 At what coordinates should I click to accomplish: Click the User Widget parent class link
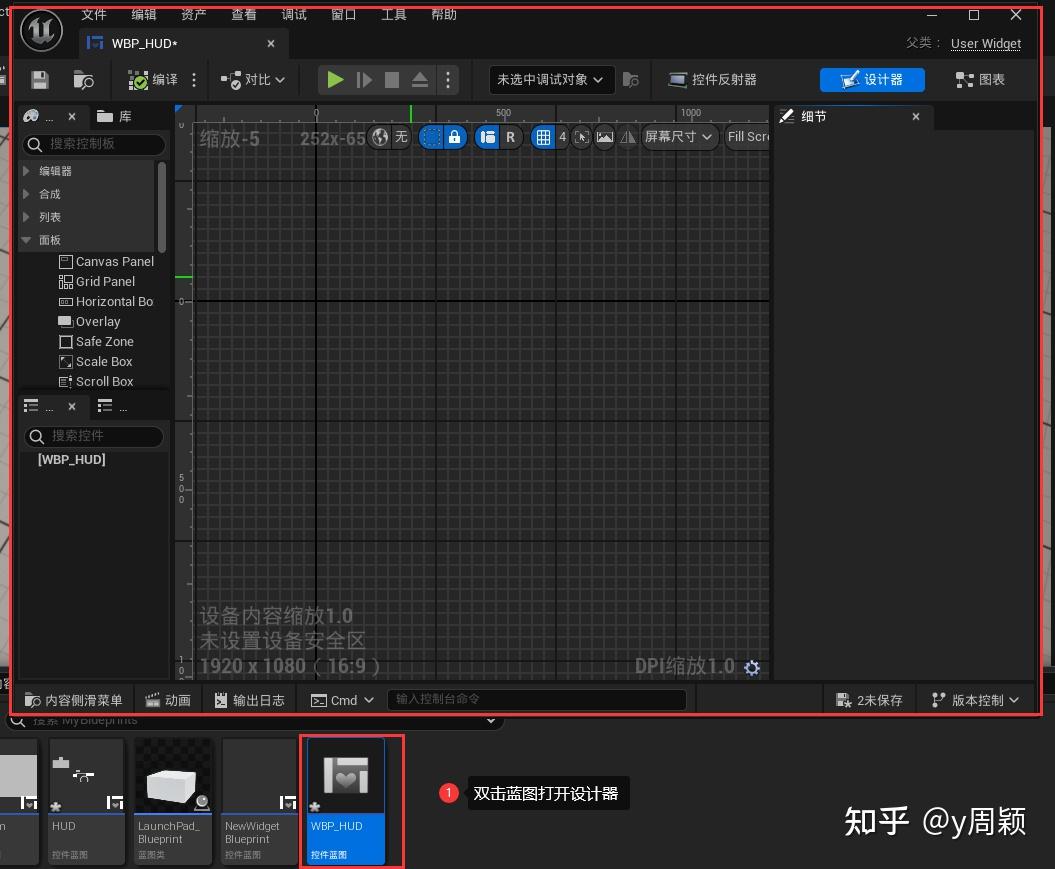click(986, 43)
